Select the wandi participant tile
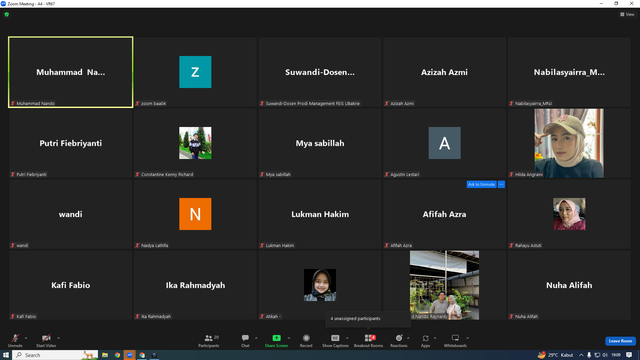 pyautogui.click(x=71, y=214)
